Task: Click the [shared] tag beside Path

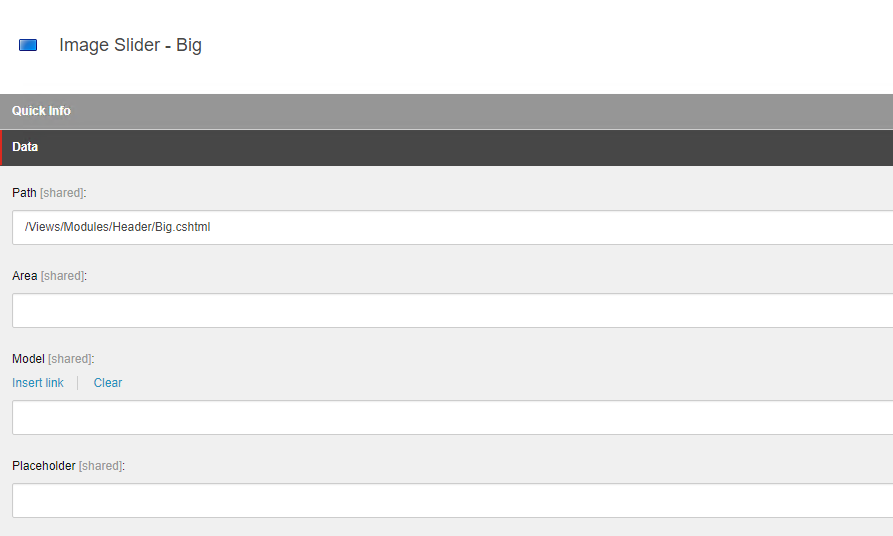Action: pos(62,193)
